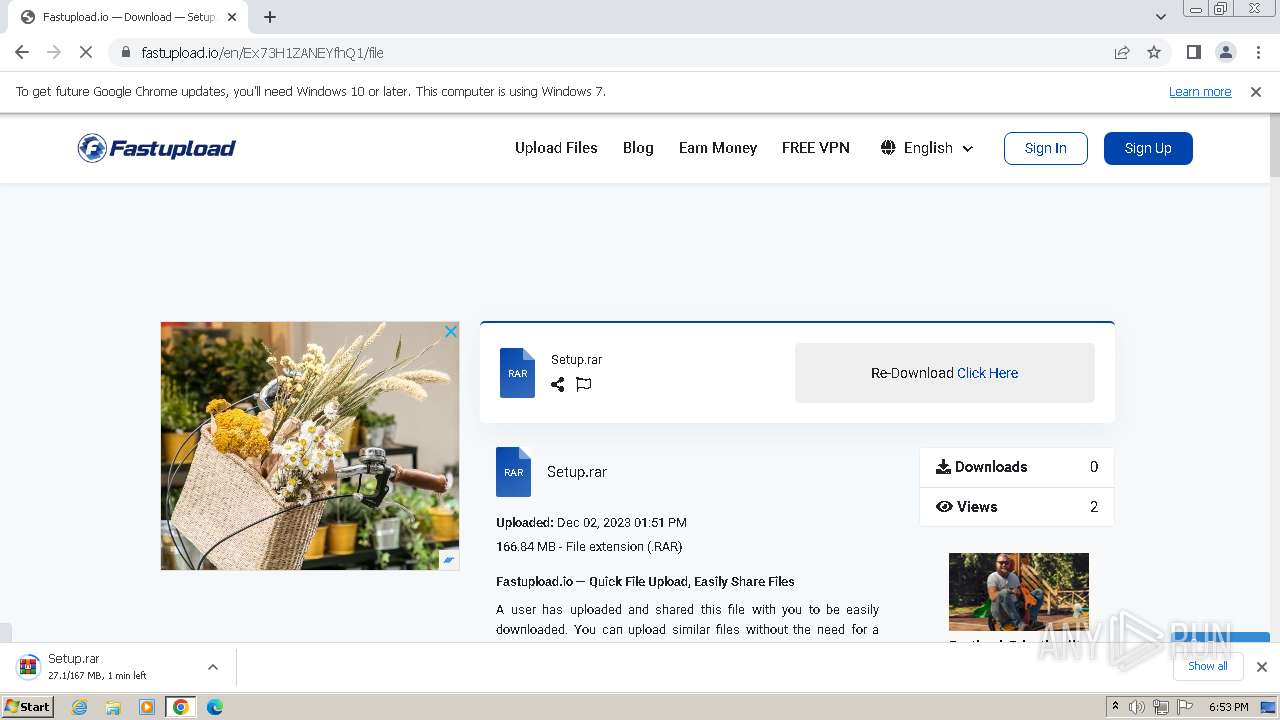Image resolution: width=1280 pixels, height=720 pixels.
Task: Open the tab search chevron
Action: pyautogui.click(x=1160, y=17)
